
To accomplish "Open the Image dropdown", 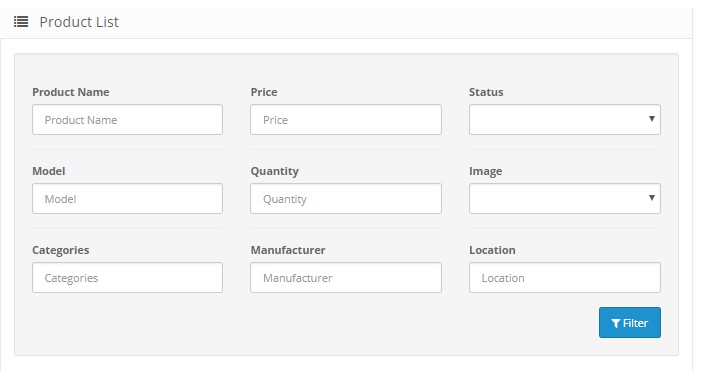I will click(565, 198).
